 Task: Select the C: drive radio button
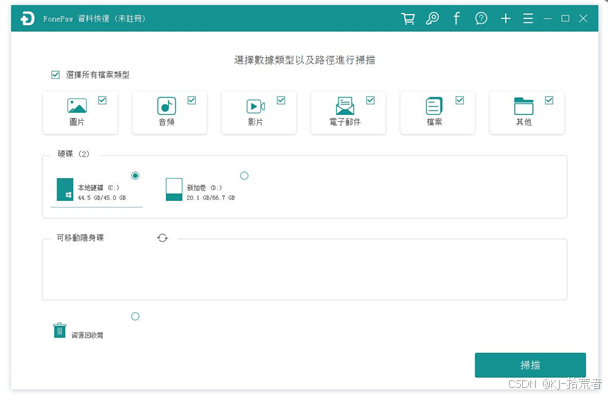135,176
